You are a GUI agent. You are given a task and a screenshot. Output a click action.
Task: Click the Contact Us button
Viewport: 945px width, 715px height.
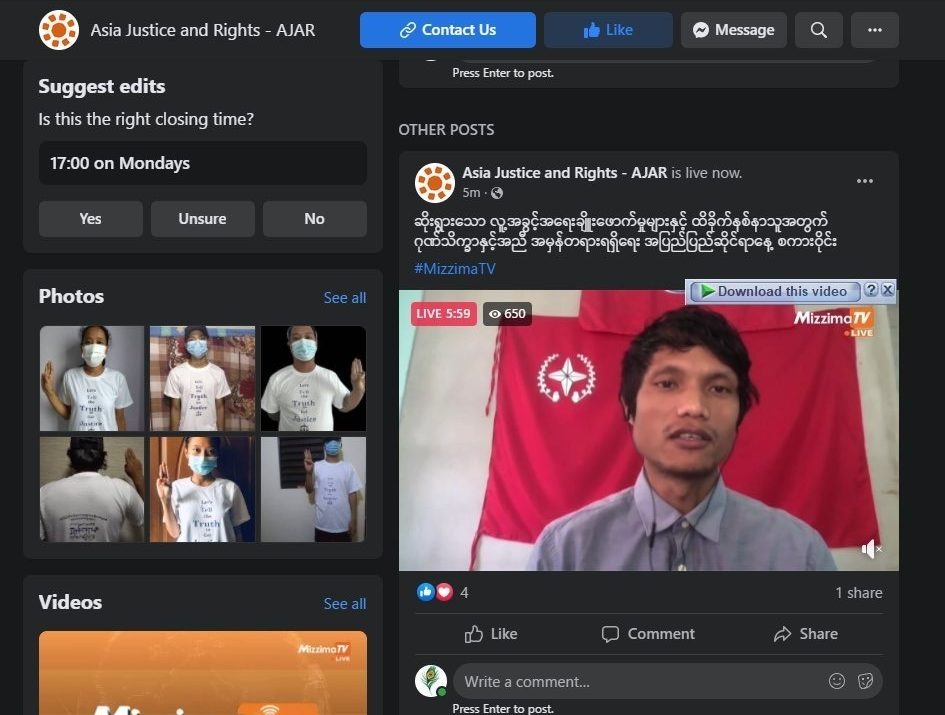pos(448,30)
